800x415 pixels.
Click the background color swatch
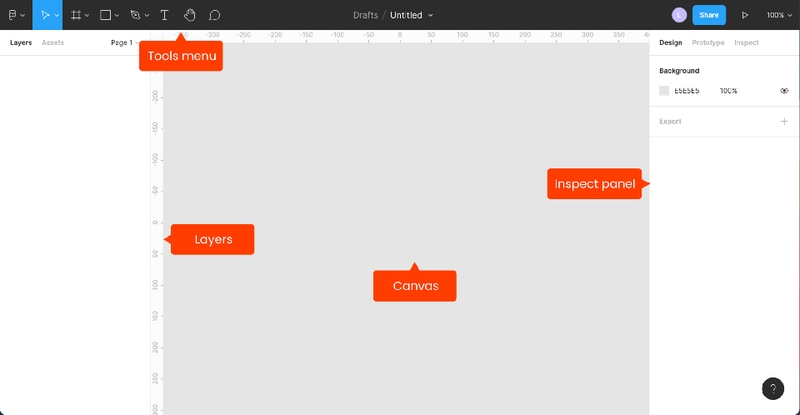coord(664,91)
